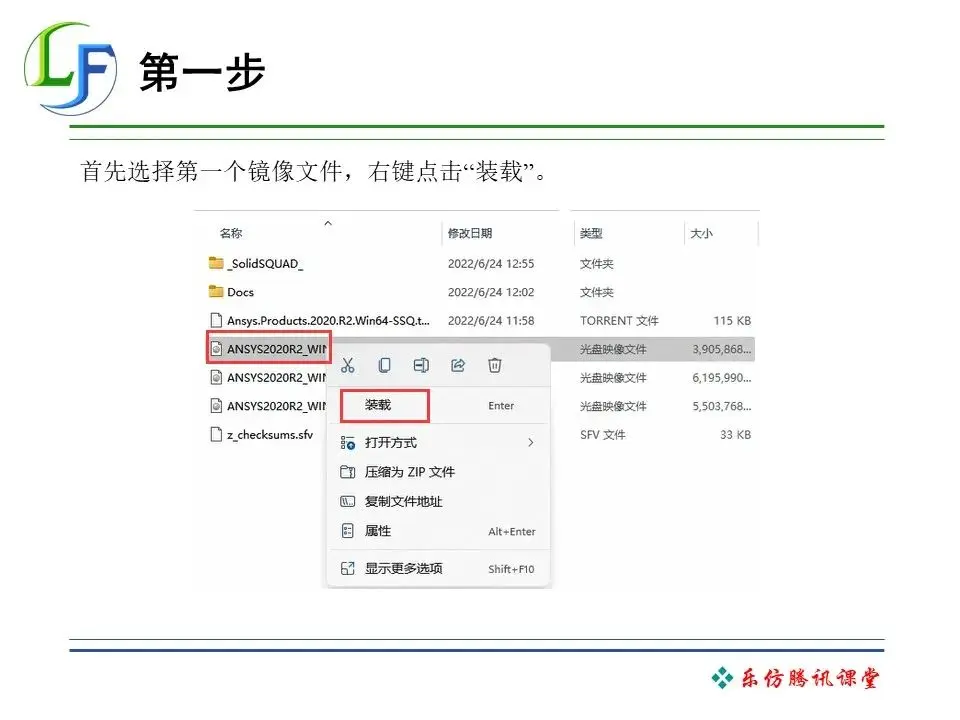Click the 复制文件地址 path icon
The image size is (960, 720).
(347, 501)
